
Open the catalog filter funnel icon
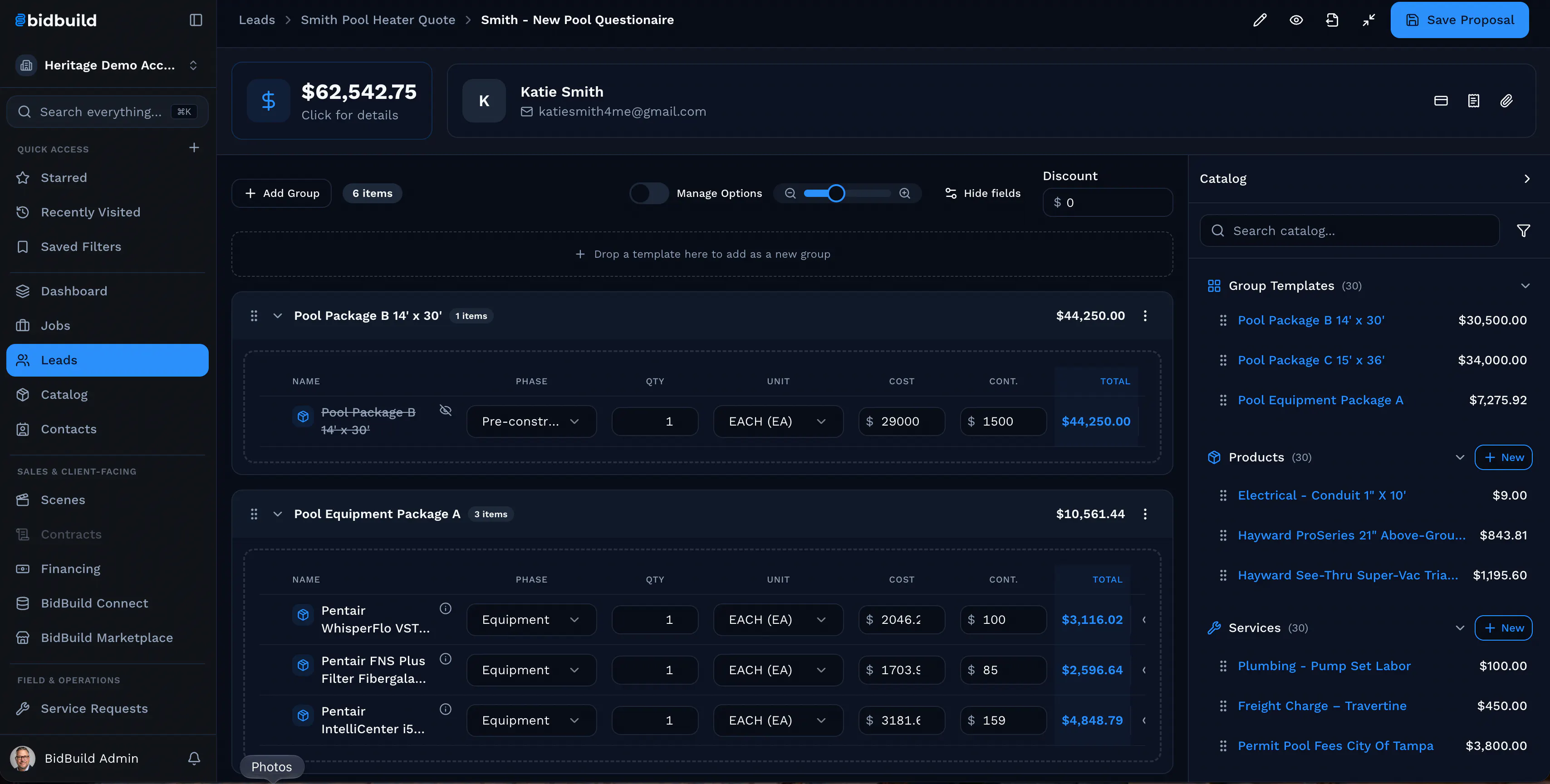tap(1523, 230)
